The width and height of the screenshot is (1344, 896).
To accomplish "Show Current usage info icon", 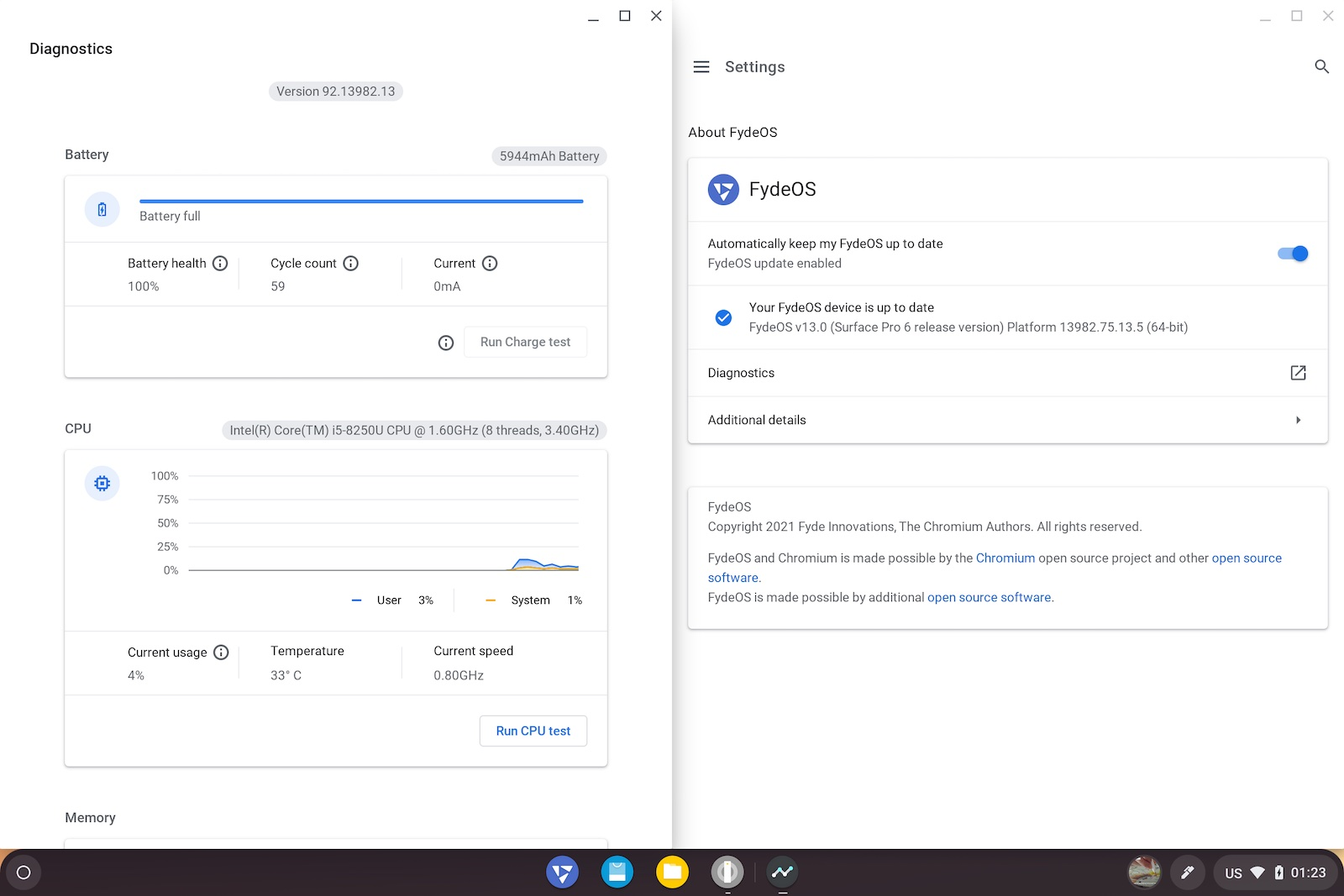I will [221, 652].
